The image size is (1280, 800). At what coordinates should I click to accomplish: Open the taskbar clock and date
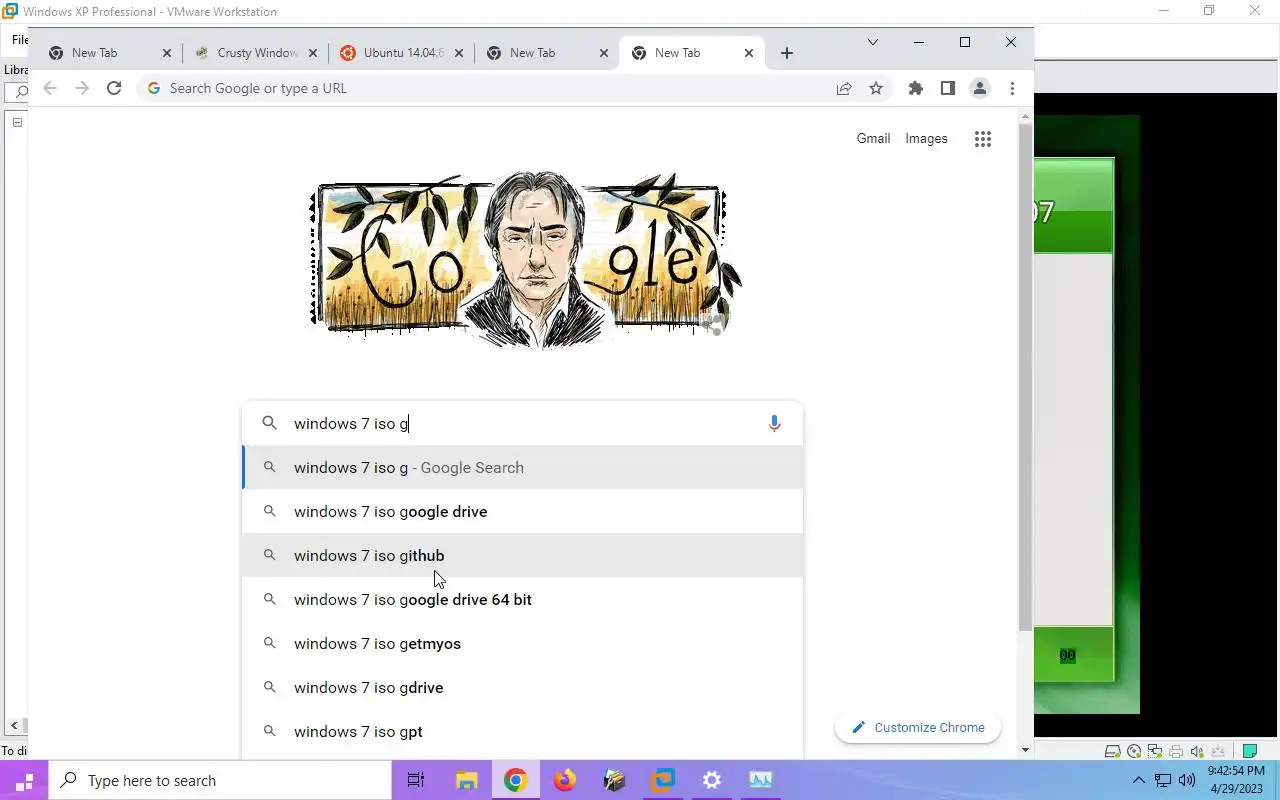click(x=1235, y=781)
